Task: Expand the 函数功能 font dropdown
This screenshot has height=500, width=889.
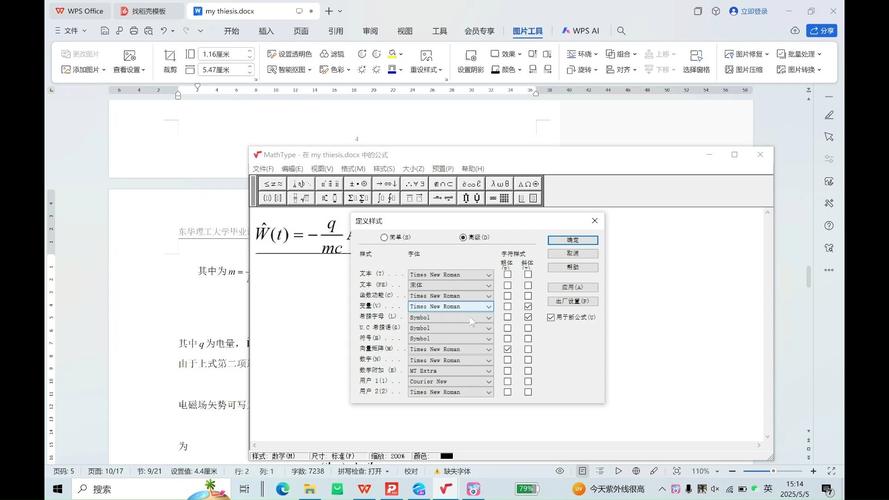Action: [488, 296]
